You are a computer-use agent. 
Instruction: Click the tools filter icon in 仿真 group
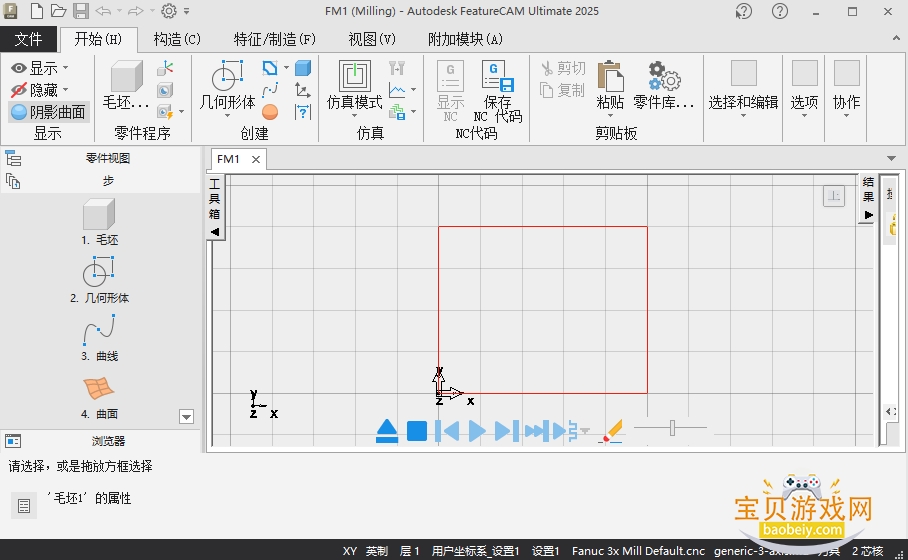tap(397, 68)
